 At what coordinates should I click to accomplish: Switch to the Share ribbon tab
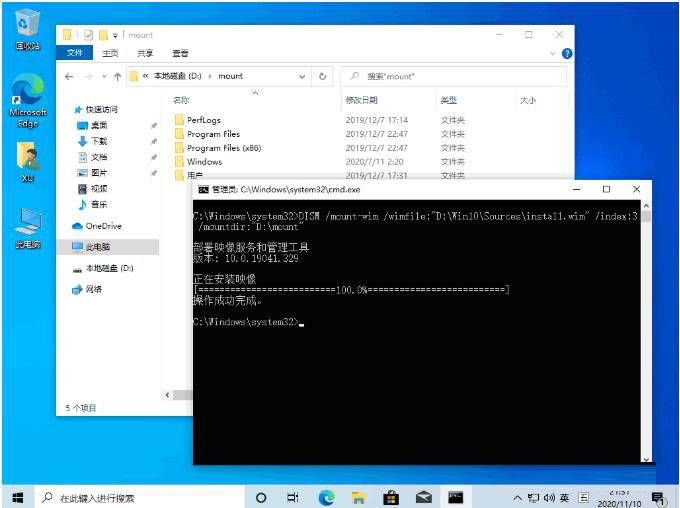(145, 53)
